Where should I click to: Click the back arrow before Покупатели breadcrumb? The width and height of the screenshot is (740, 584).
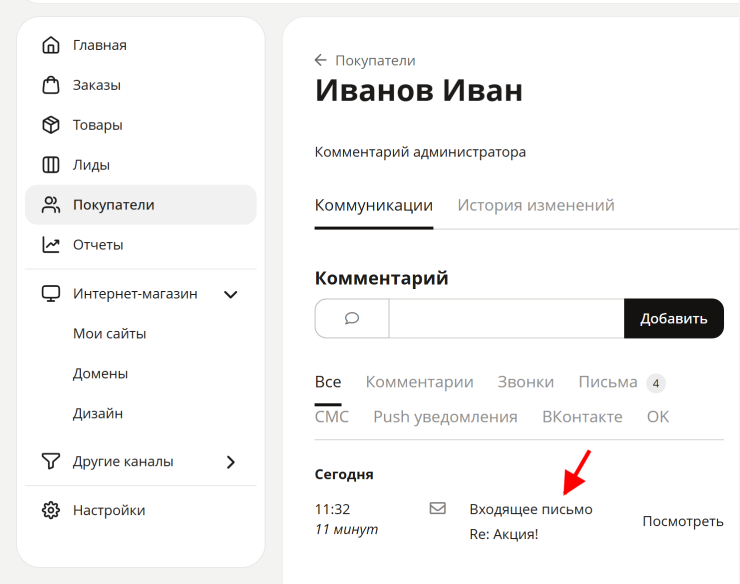(x=321, y=60)
